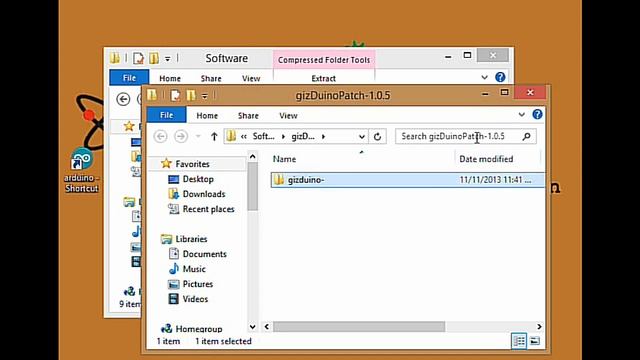Select Downloads in navigation pane
The width and height of the screenshot is (640, 360).
point(204,194)
